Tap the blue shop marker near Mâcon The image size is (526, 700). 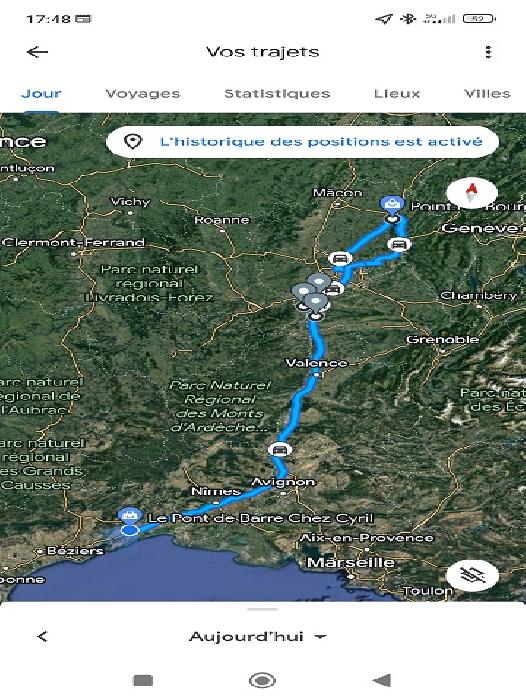392,204
